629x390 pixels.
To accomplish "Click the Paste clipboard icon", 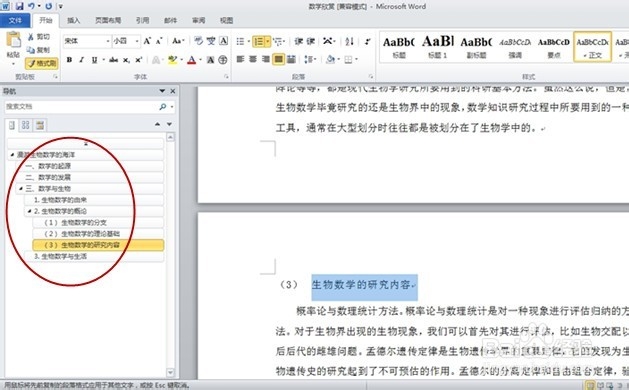I will point(13,40).
